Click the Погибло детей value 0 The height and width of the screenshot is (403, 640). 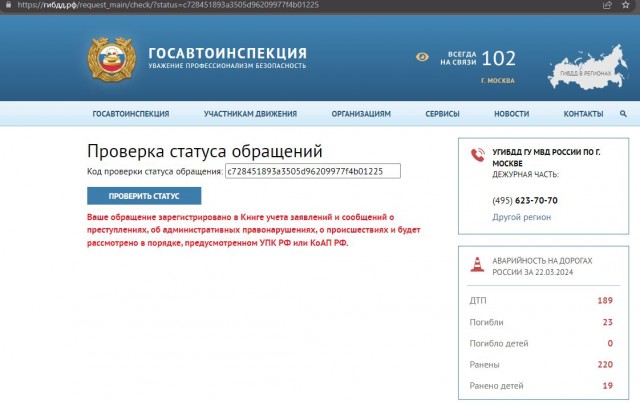pos(610,343)
